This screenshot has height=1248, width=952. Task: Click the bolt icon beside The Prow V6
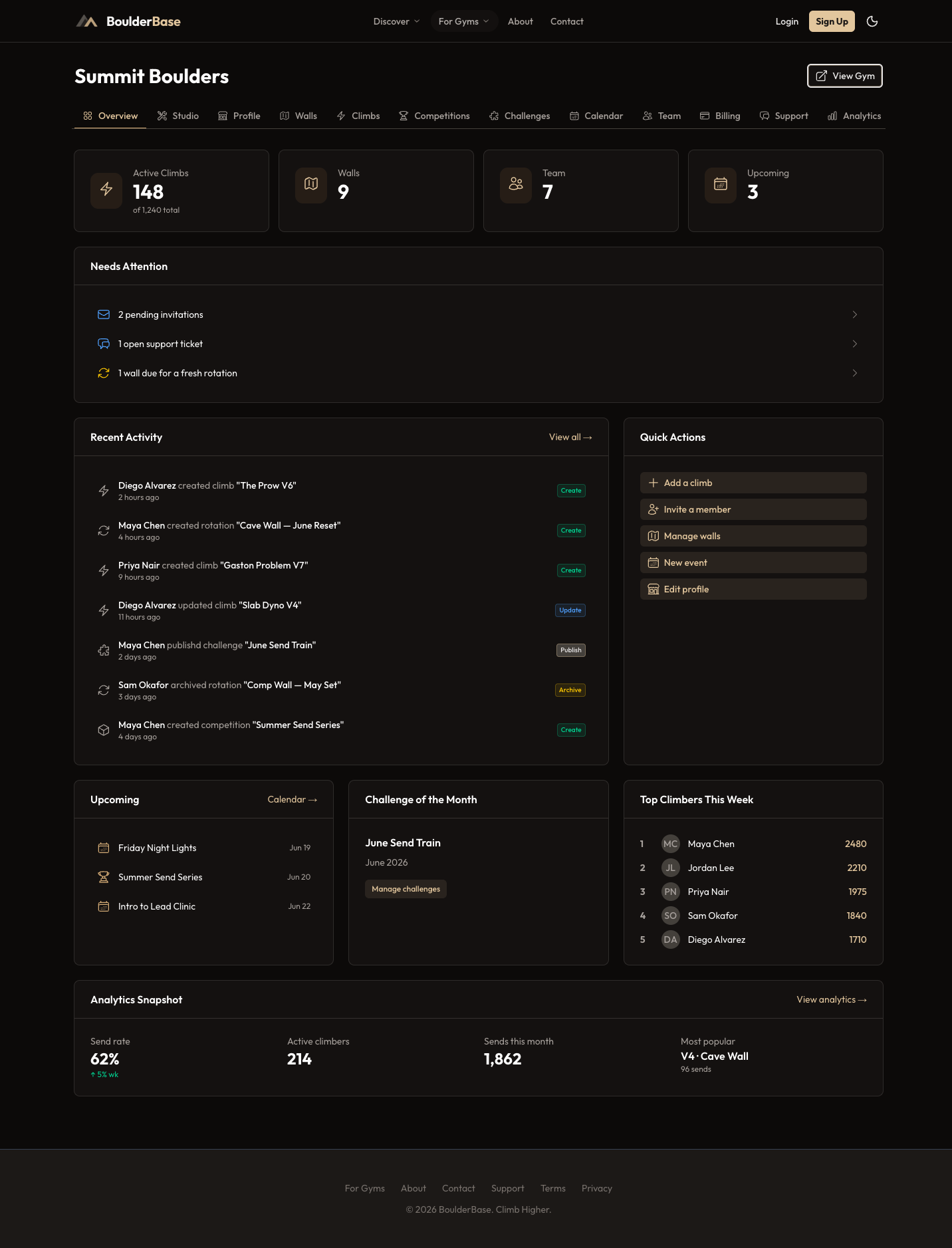[104, 491]
